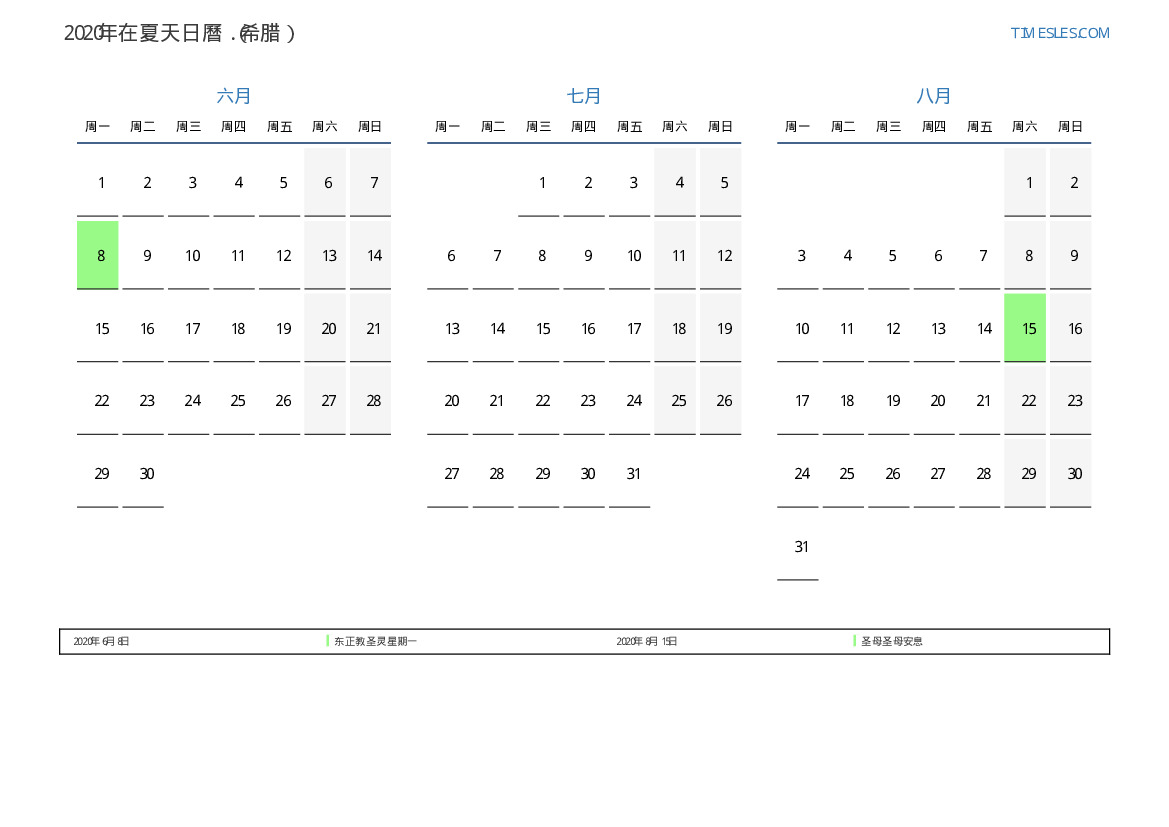Select the 八月 month heading
1169x827 pixels.
(933, 95)
